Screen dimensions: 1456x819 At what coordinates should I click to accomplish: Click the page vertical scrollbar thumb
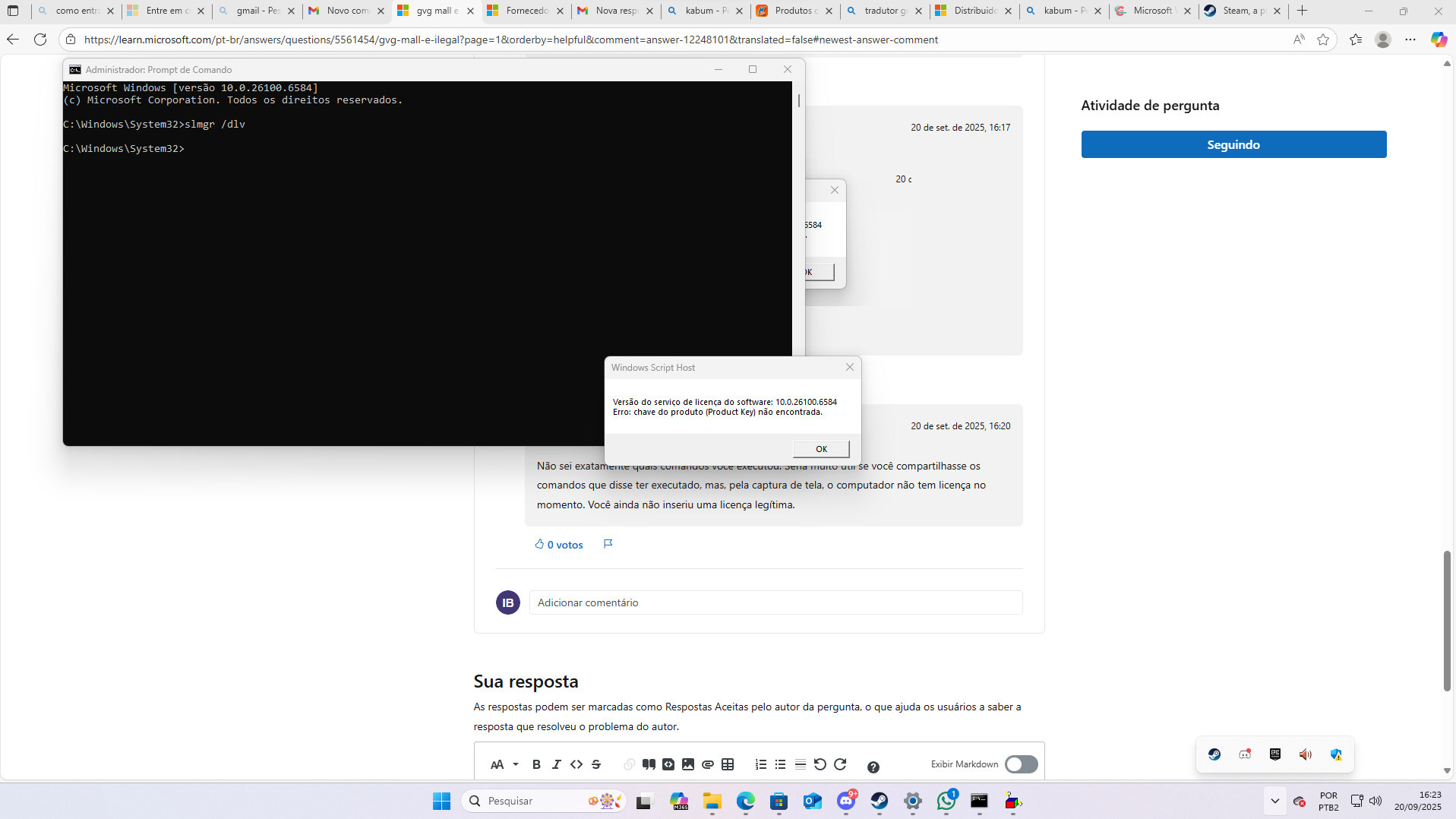tap(1447, 621)
